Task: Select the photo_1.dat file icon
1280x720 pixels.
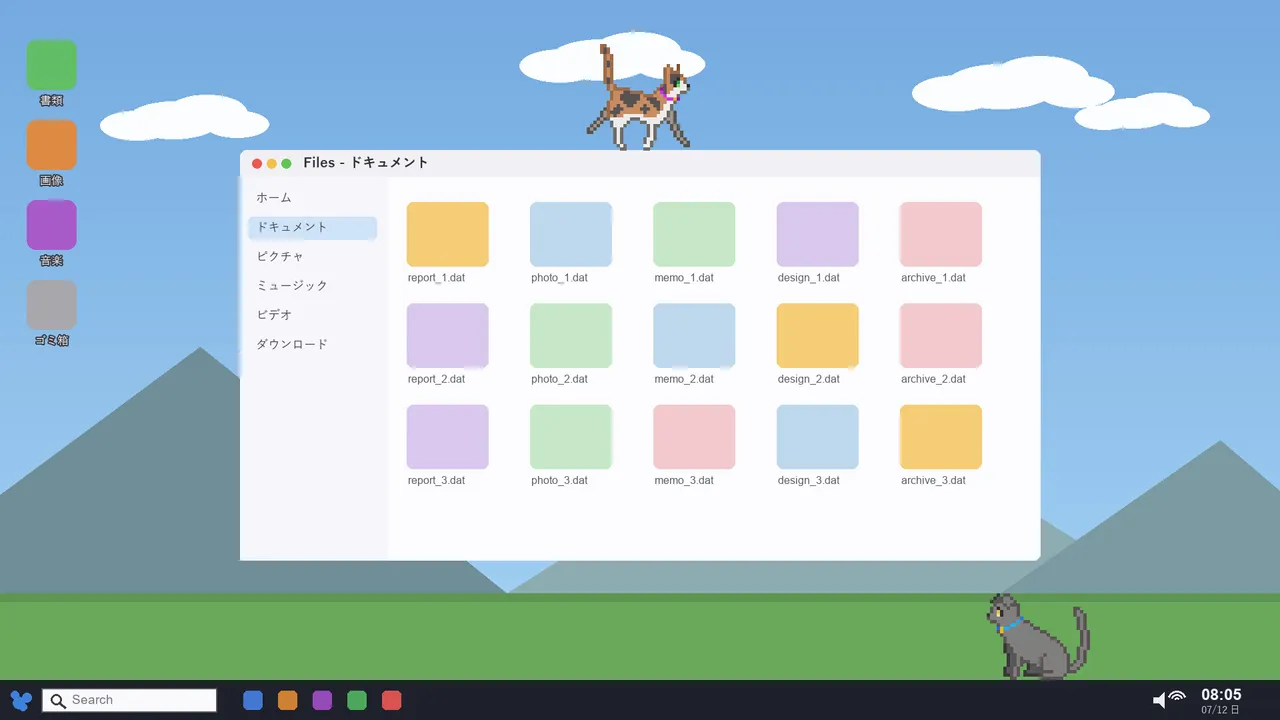Action: pos(571,234)
